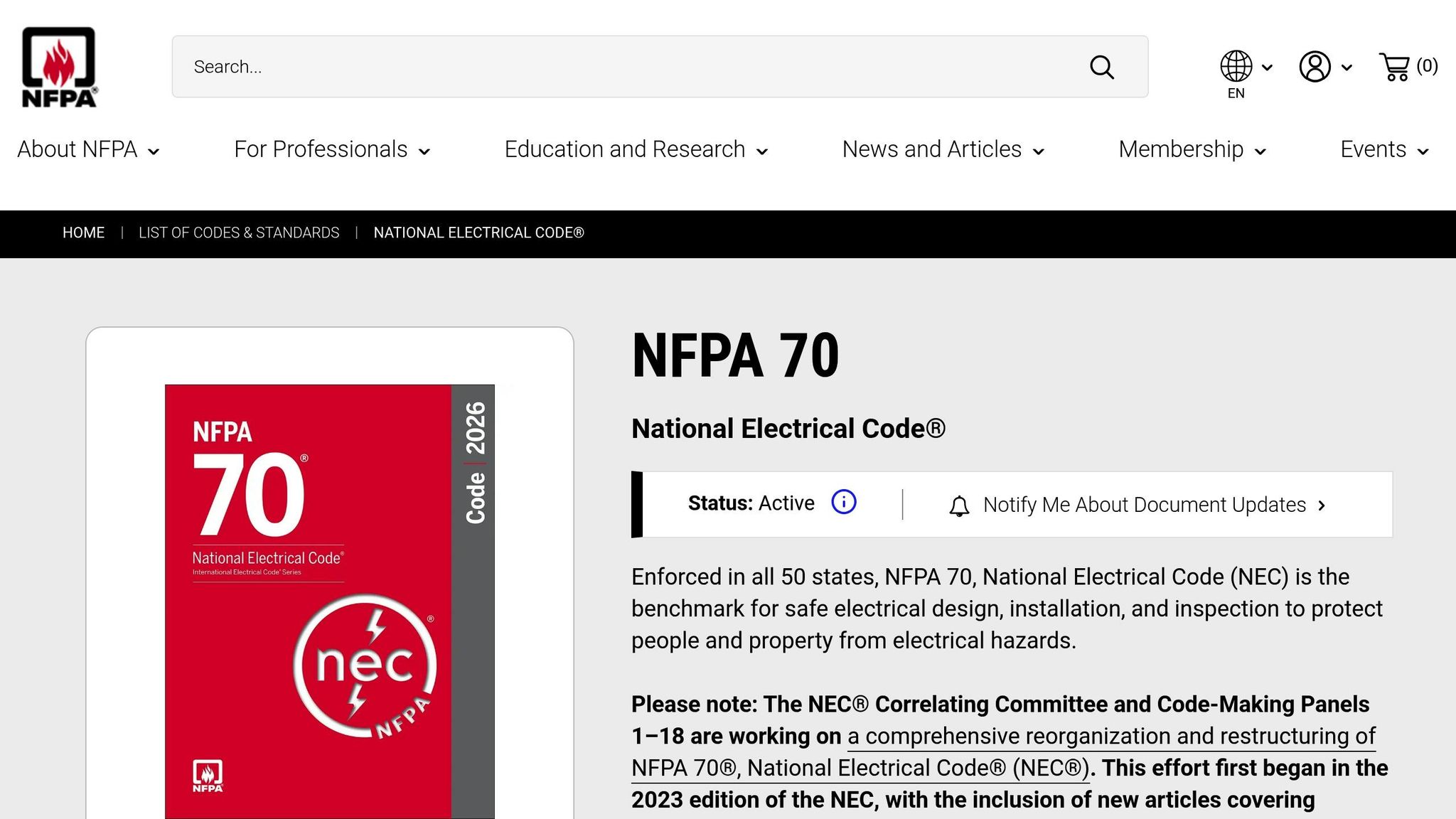Click the magnifying glass search icon
Screen dimensions: 1456x819
1101,67
